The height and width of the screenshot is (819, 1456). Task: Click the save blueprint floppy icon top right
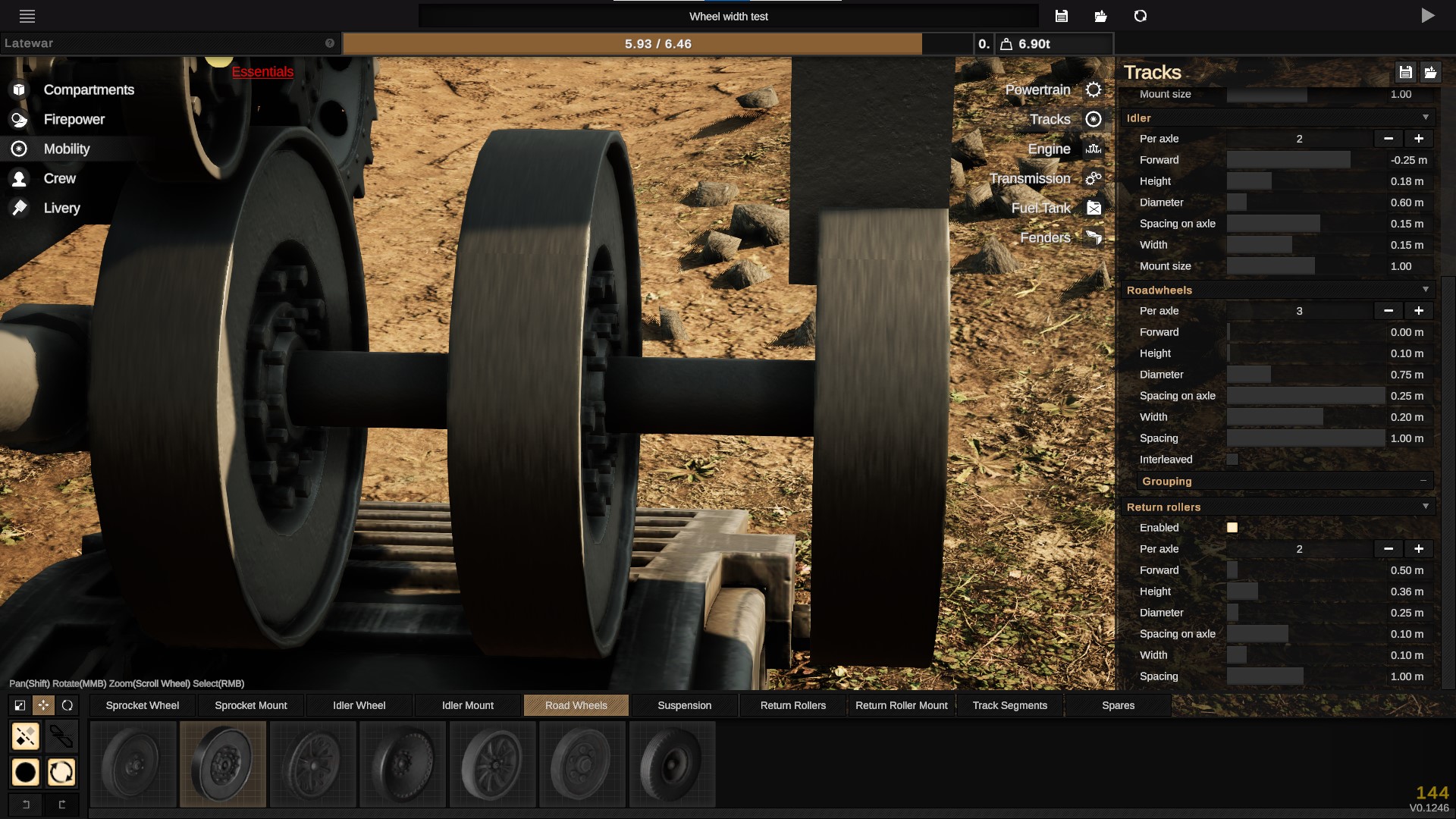(x=1061, y=15)
